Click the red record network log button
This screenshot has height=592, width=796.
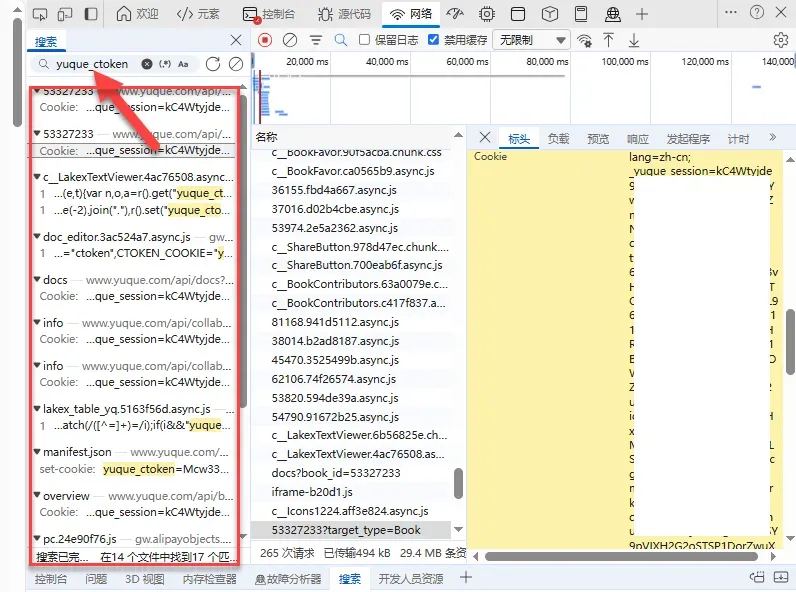[265, 40]
